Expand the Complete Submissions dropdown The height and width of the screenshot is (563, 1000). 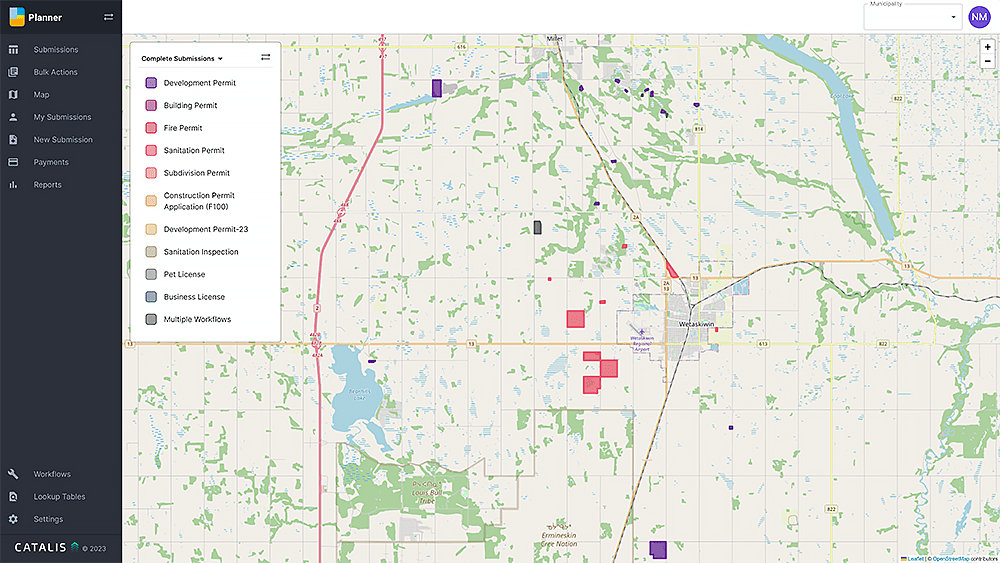[182, 59]
